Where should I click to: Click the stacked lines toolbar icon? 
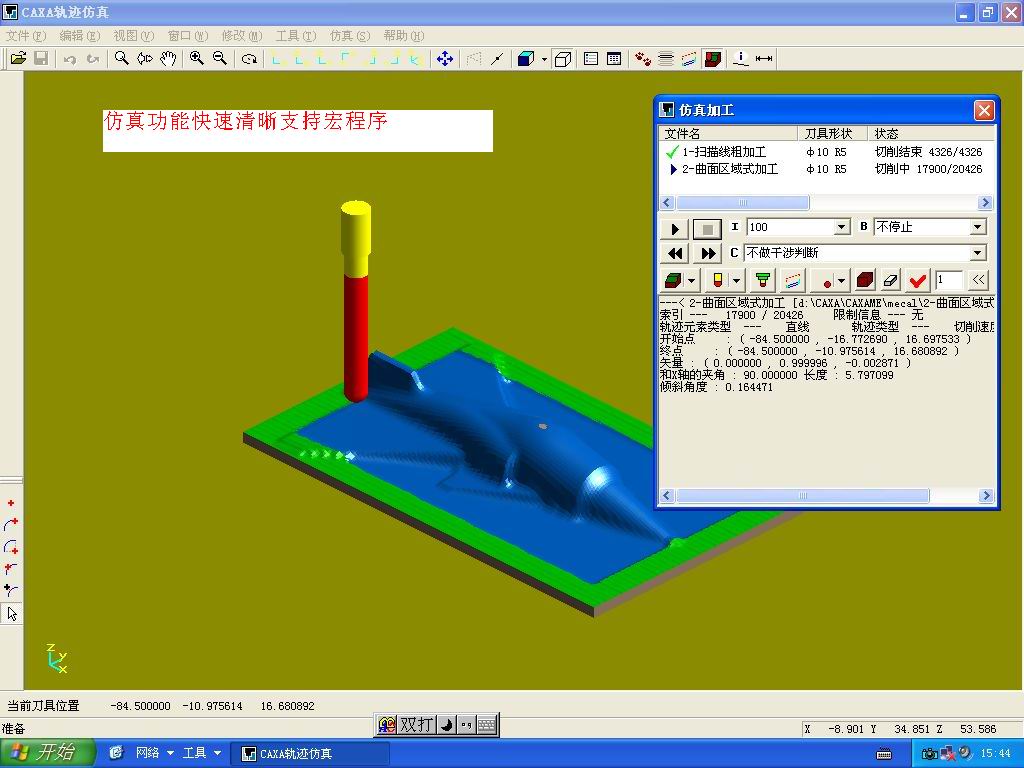(666, 59)
